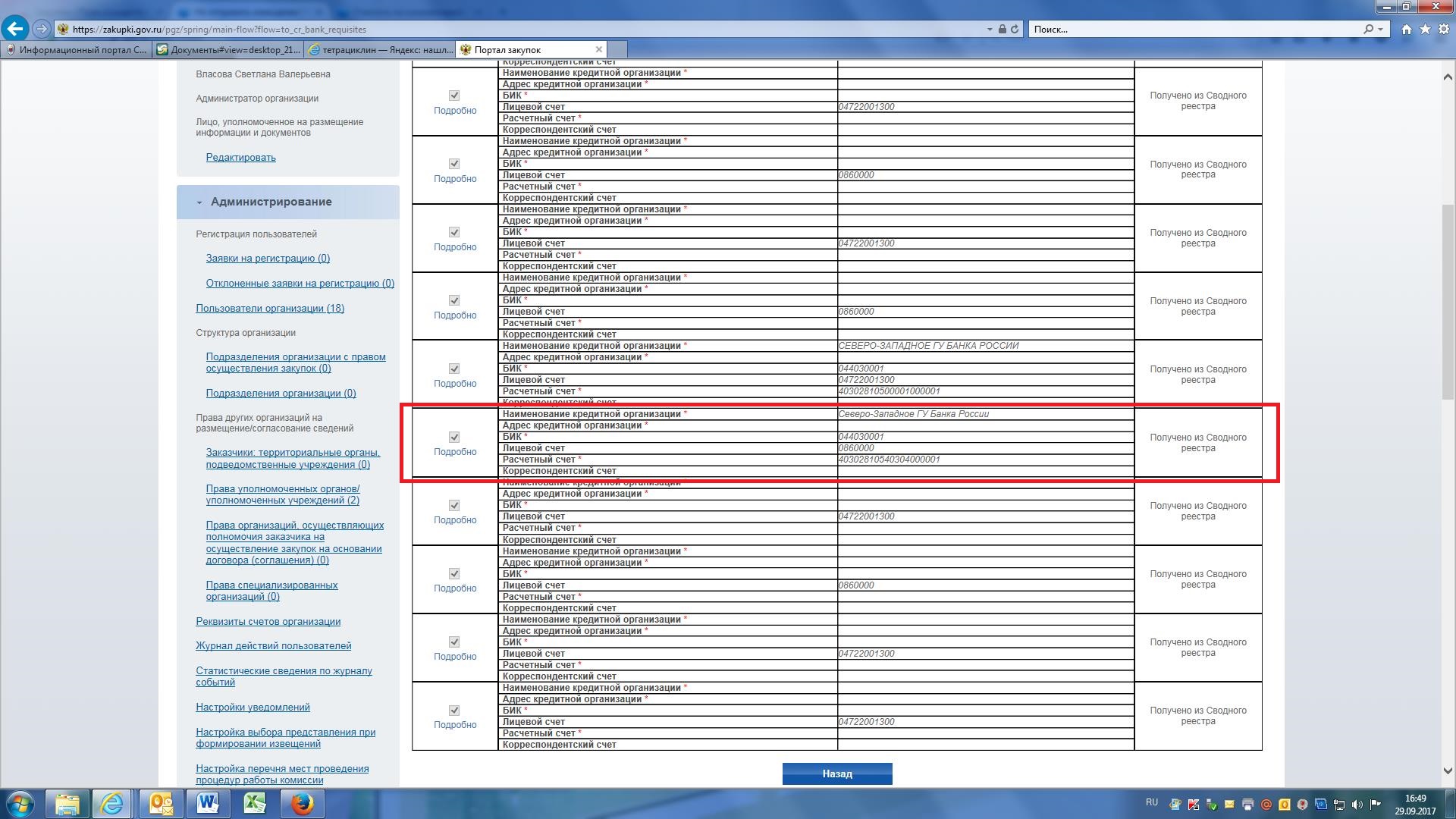This screenshot has height=819, width=1456.
Task: Expand the search provider dropdown arrow
Action: tap(1380, 29)
